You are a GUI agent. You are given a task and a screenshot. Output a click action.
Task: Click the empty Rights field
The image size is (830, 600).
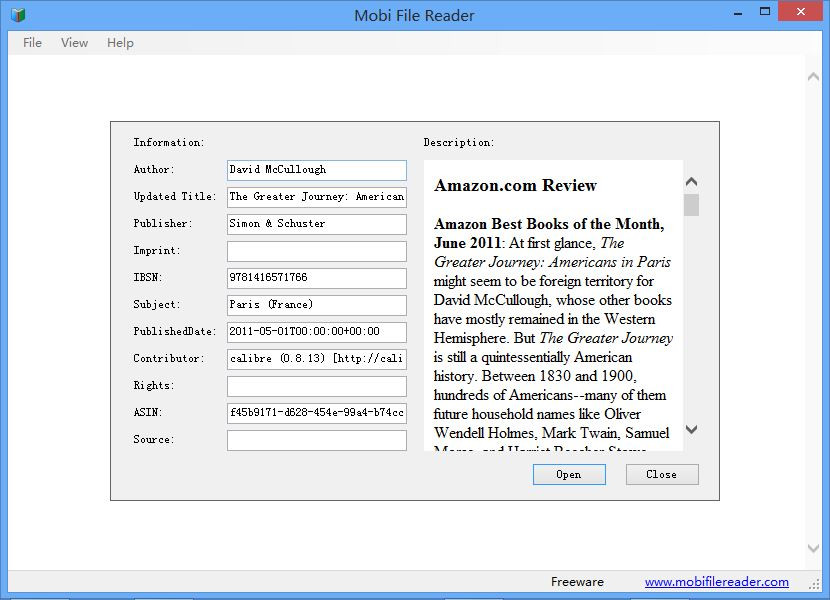(x=317, y=386)
